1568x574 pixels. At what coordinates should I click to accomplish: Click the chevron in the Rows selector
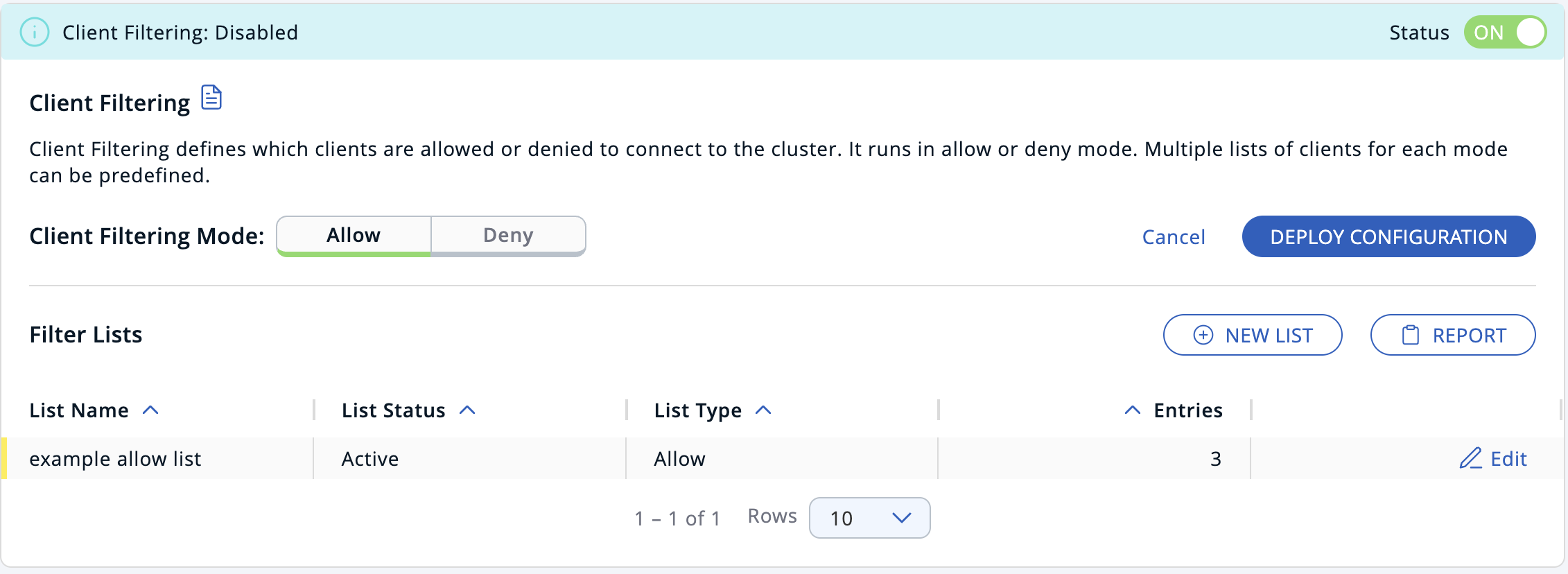point(901,518)
